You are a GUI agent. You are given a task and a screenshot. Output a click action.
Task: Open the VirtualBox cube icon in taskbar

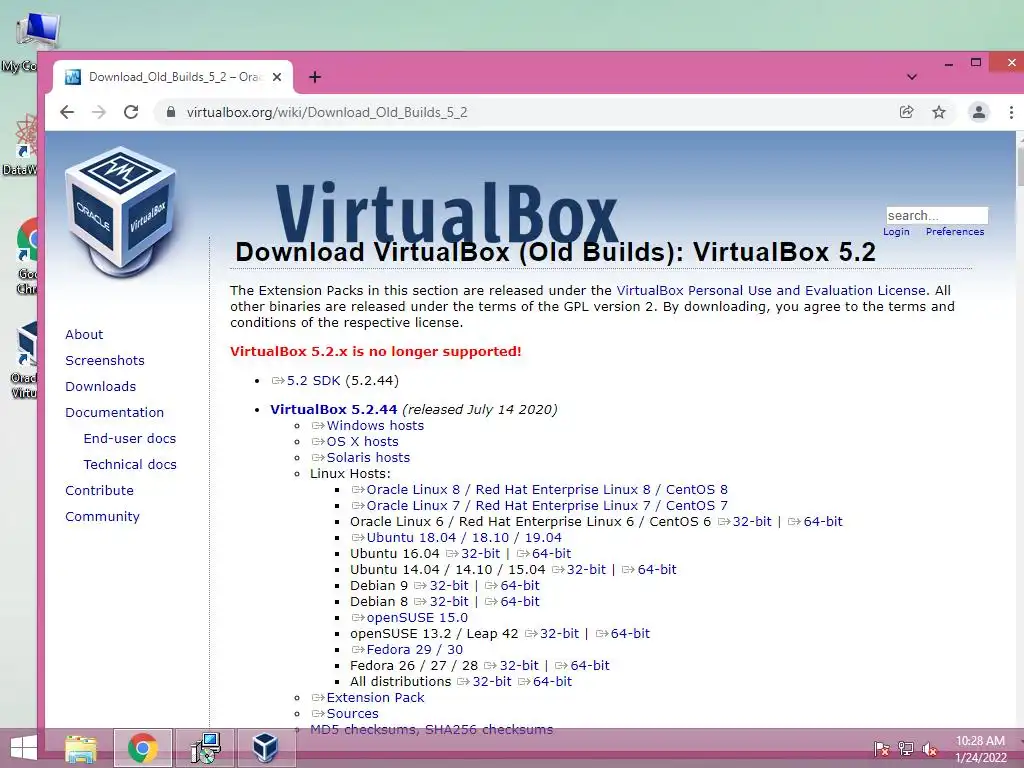click(265, 748)
